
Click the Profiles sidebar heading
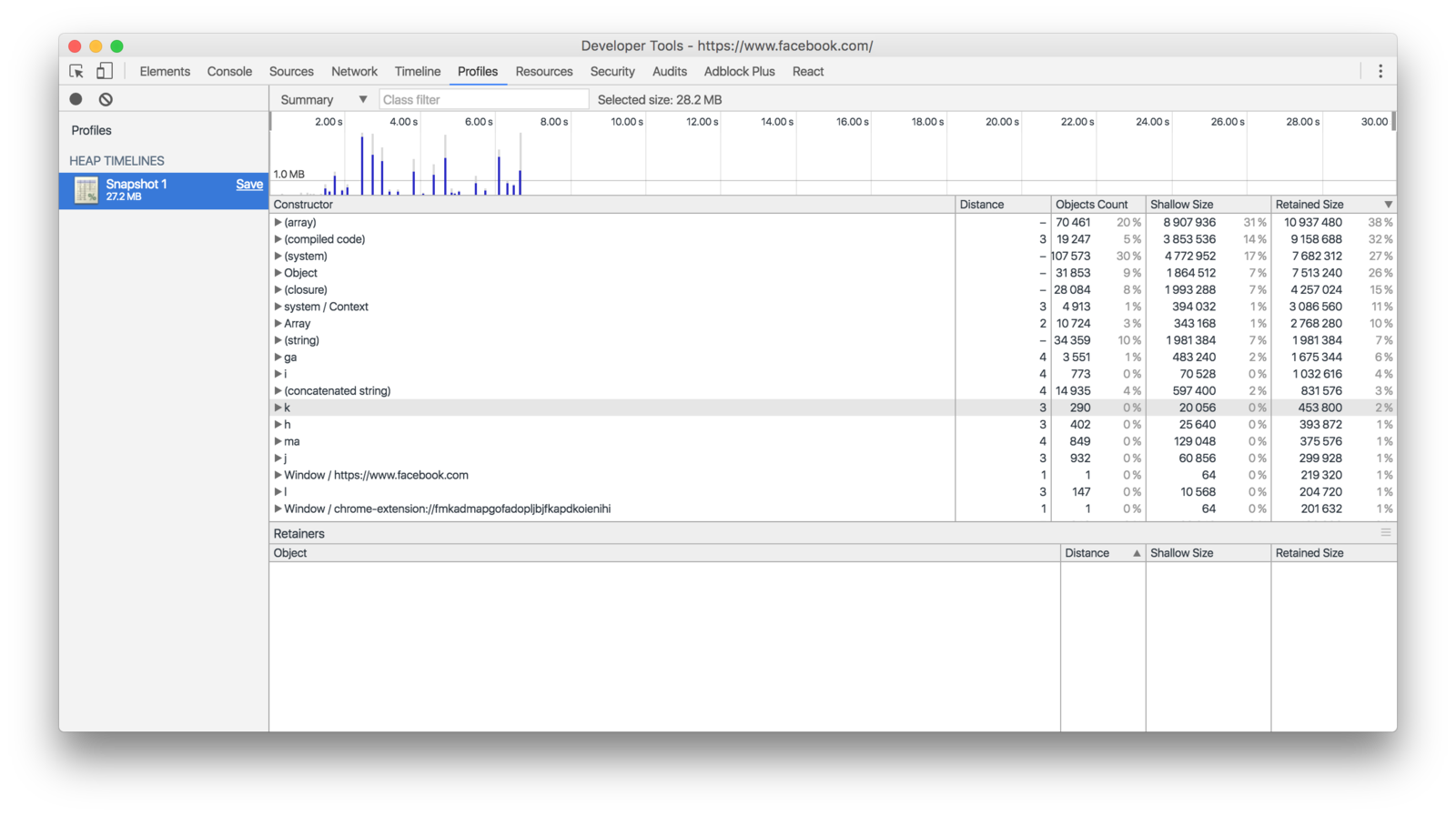coord(91,130)
